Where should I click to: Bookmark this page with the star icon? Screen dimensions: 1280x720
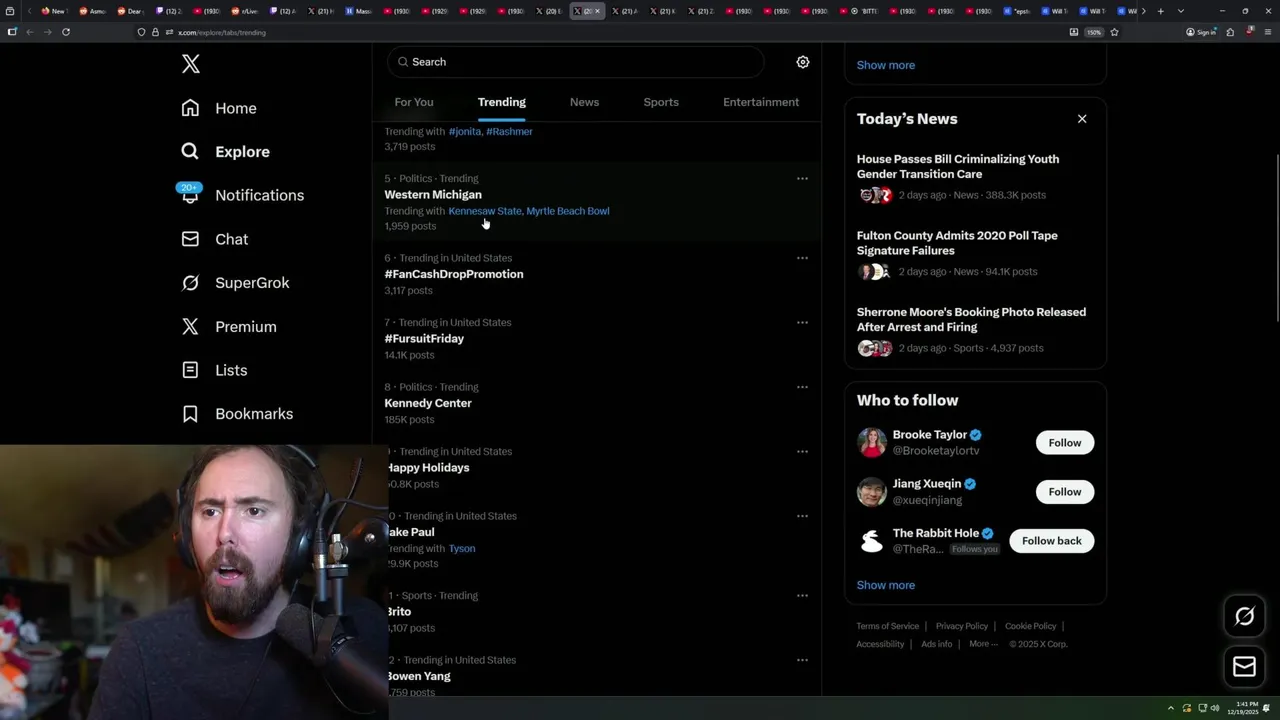click(1114, 32)
